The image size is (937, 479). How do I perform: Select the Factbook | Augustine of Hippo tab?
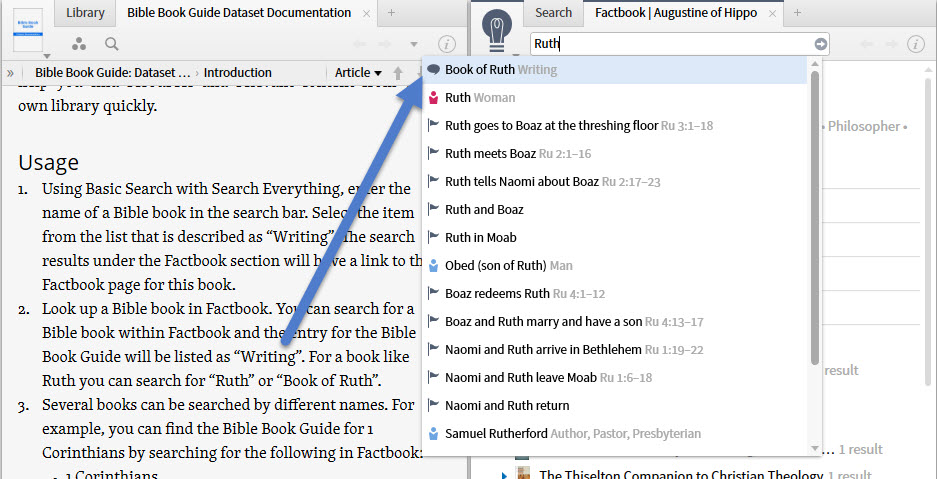pyautogui.click(x=676, y=13)
